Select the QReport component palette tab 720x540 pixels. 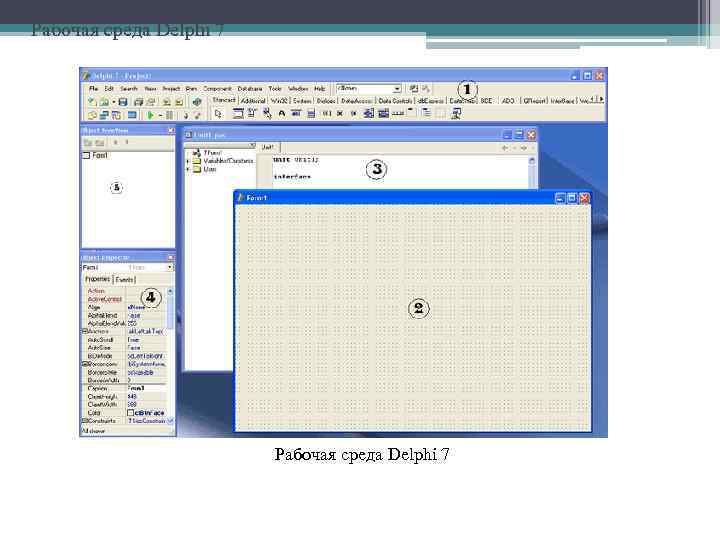[534, 101]
